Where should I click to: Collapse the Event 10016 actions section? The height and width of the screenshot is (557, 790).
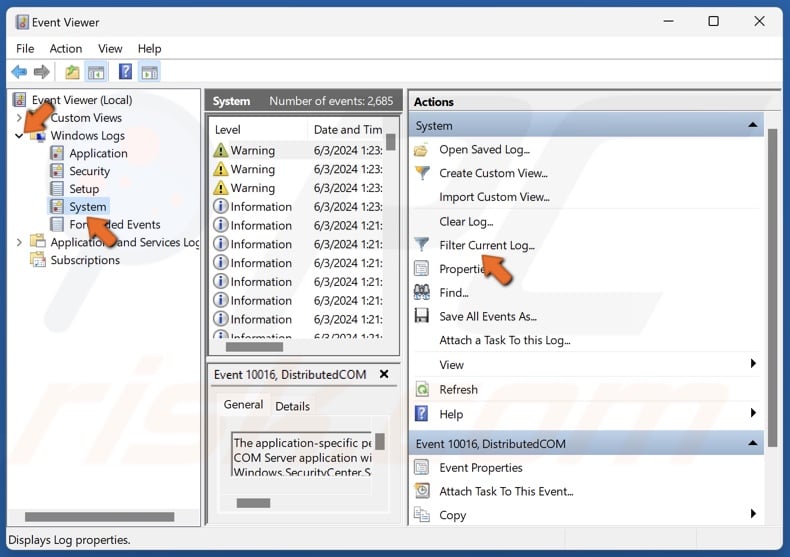(x=752, y=443)
